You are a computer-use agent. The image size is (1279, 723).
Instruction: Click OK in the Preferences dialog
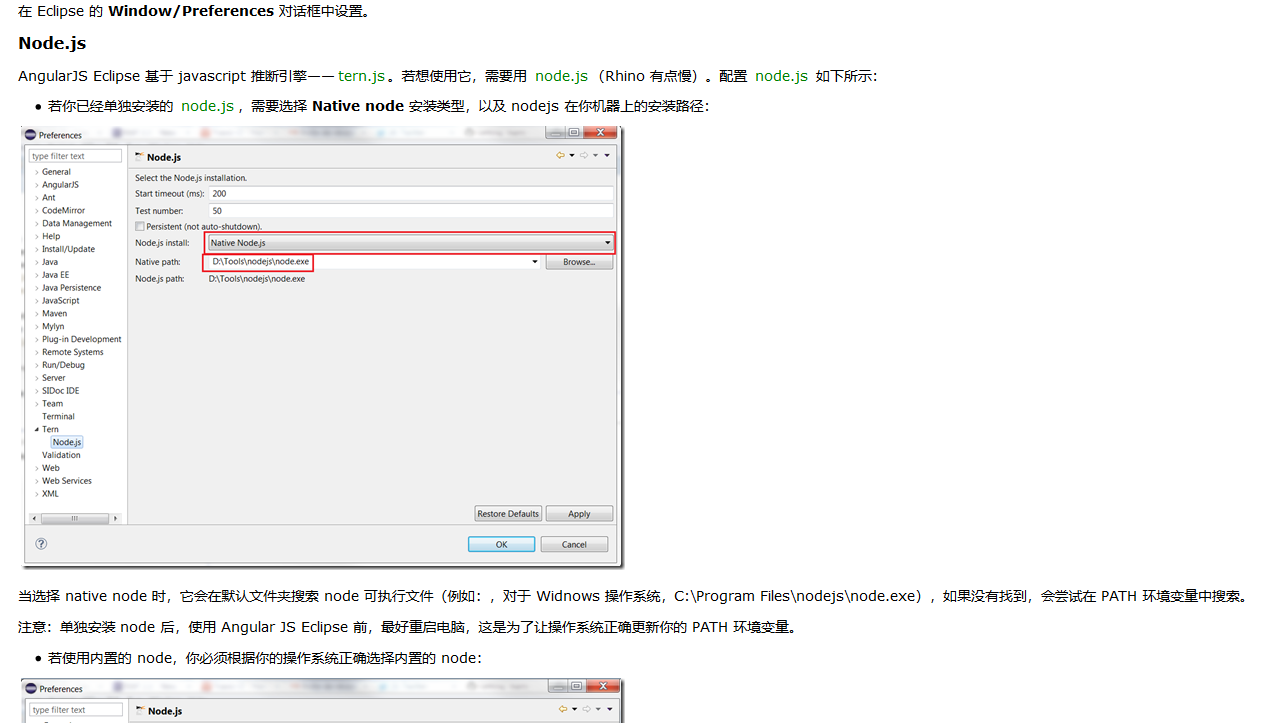tap(501, 545)
